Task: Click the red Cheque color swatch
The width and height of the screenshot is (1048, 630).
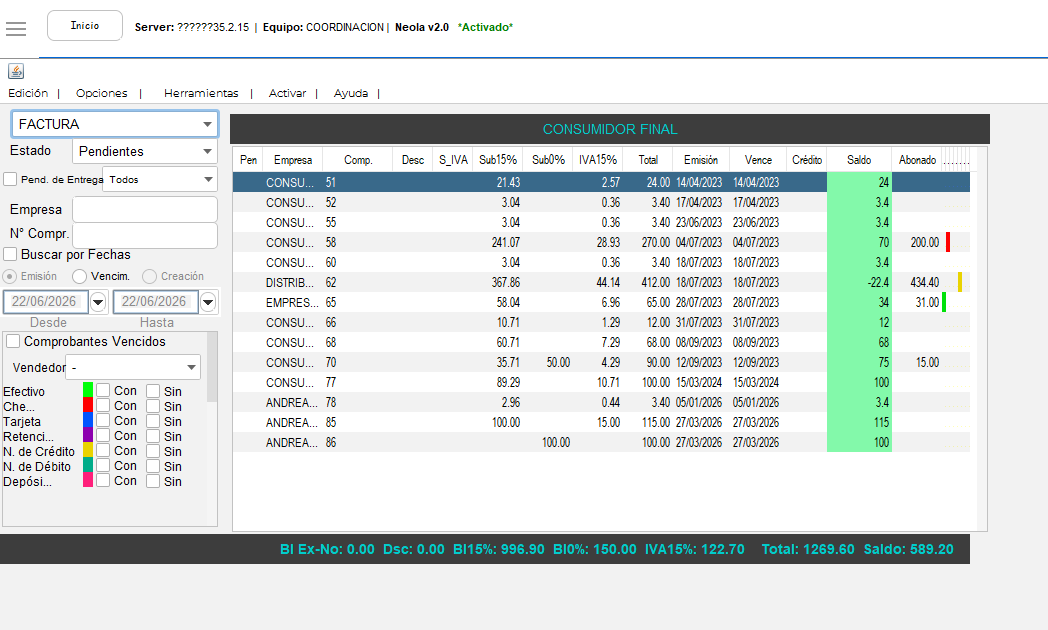Action: 88,405
